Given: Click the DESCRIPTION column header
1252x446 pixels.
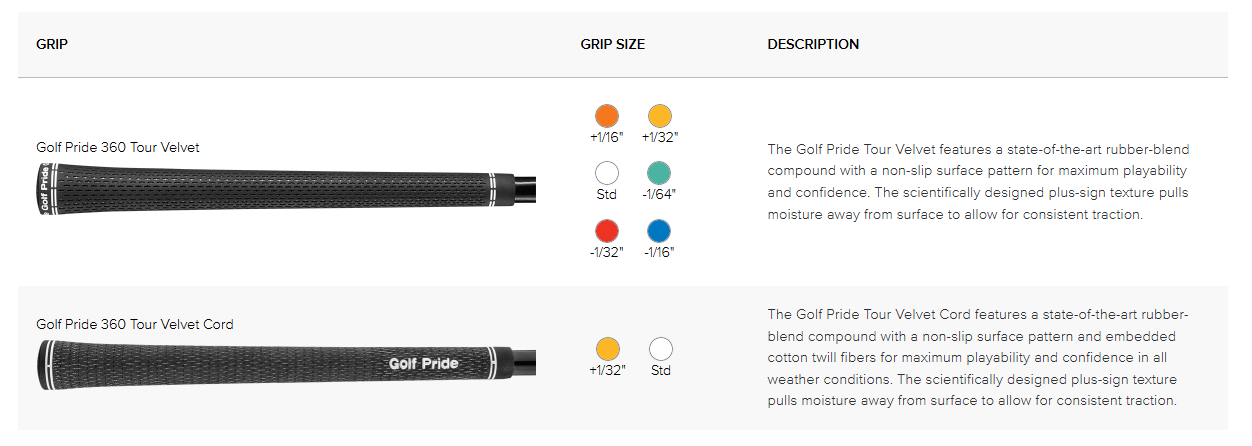Looking at the screenshot, I should pyautogui.click(x=813, y=44).
